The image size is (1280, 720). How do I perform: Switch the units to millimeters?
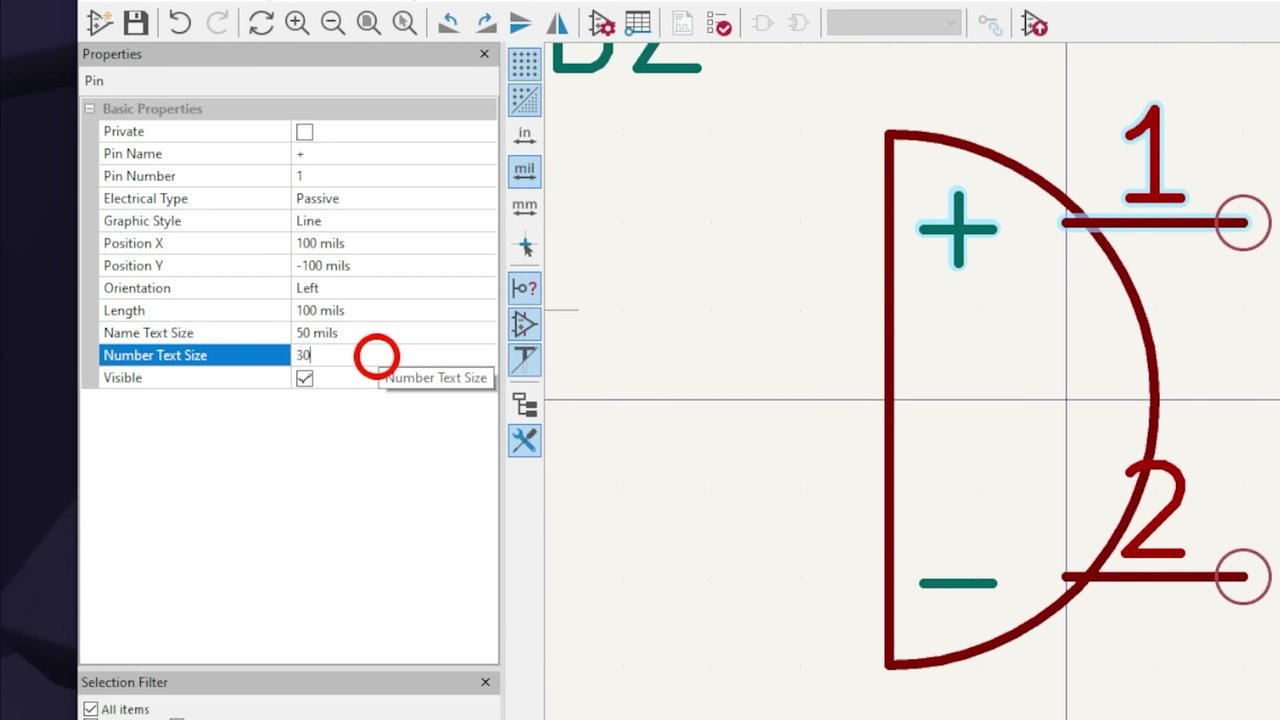(524, 209)
